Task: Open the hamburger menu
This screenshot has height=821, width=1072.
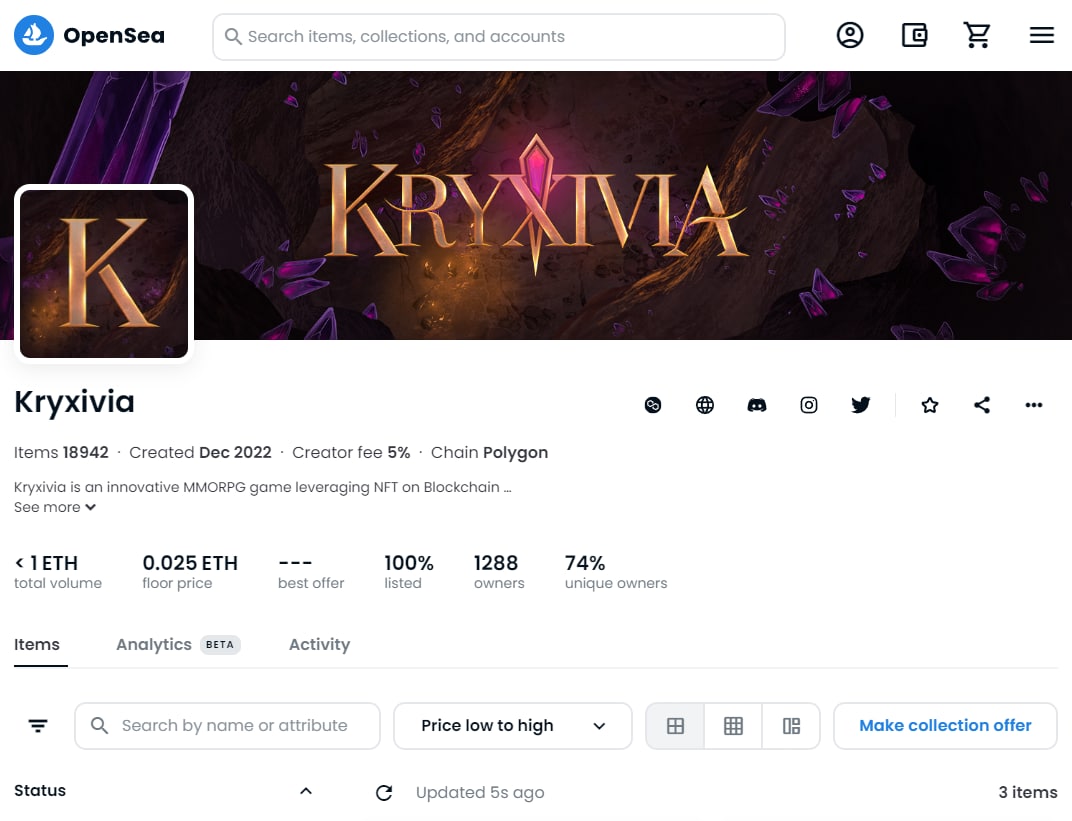Action: [1041, 35]
